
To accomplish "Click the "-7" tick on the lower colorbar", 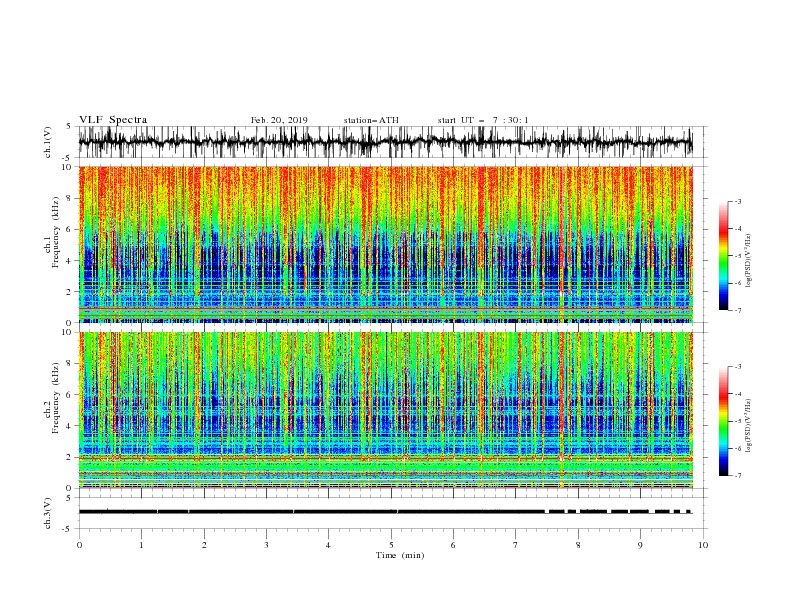I will pyautogui.click(x=738, y=476).
